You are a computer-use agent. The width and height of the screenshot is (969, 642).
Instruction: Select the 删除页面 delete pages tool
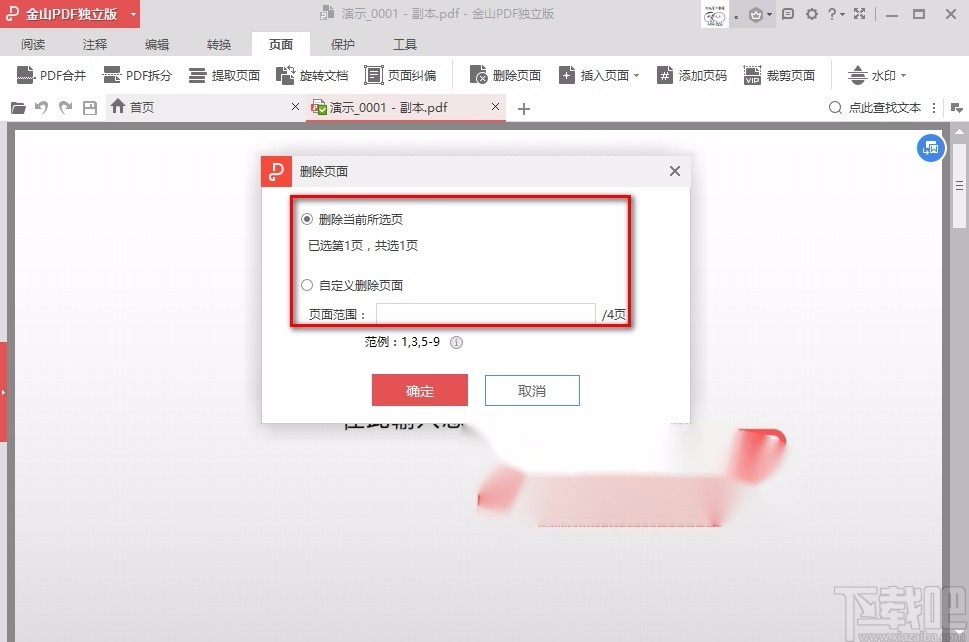(x=503, y=74)
